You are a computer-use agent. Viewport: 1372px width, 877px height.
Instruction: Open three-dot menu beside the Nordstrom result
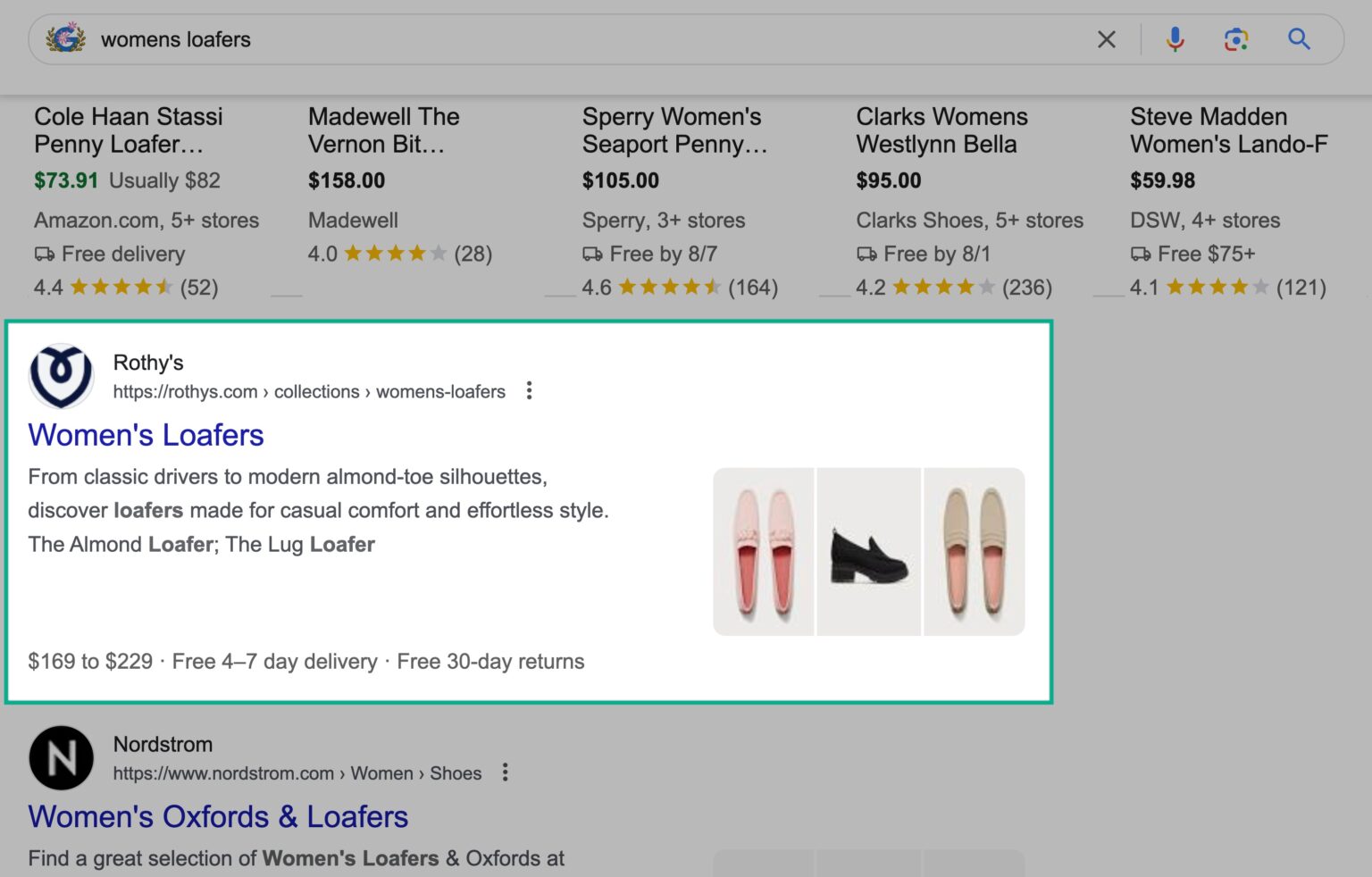click(506, 773)
